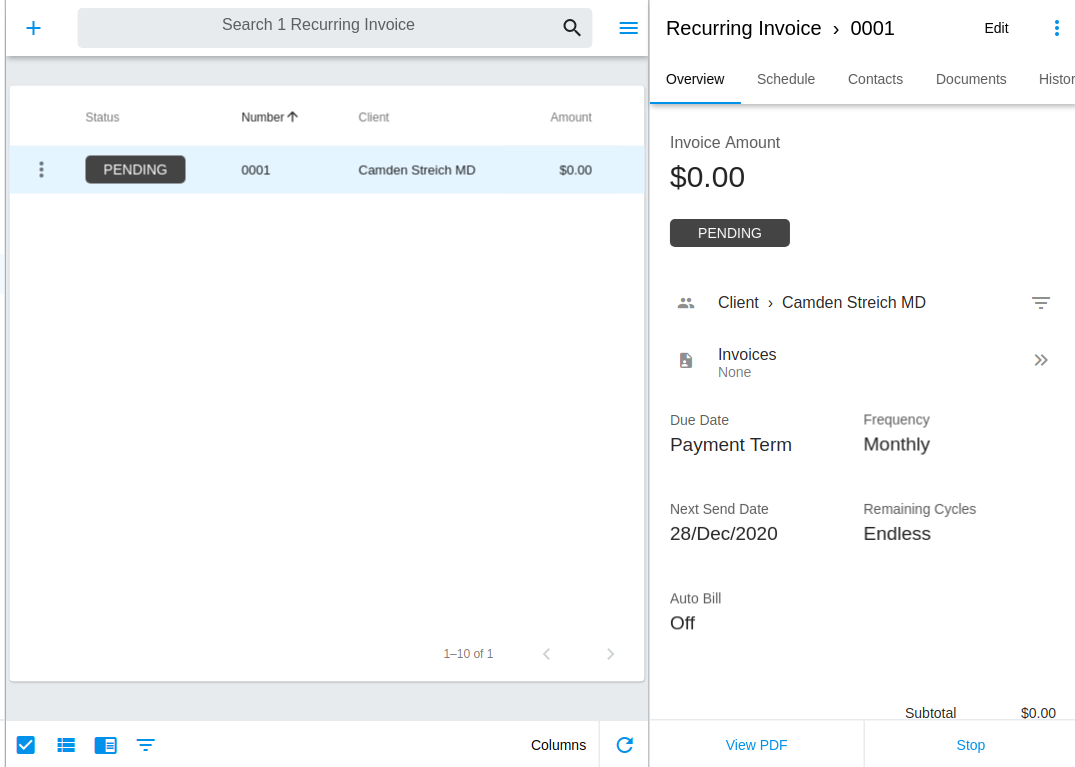Open the filter icon in the bottom toolbar

pyautogui.click(x=146, y=745)
